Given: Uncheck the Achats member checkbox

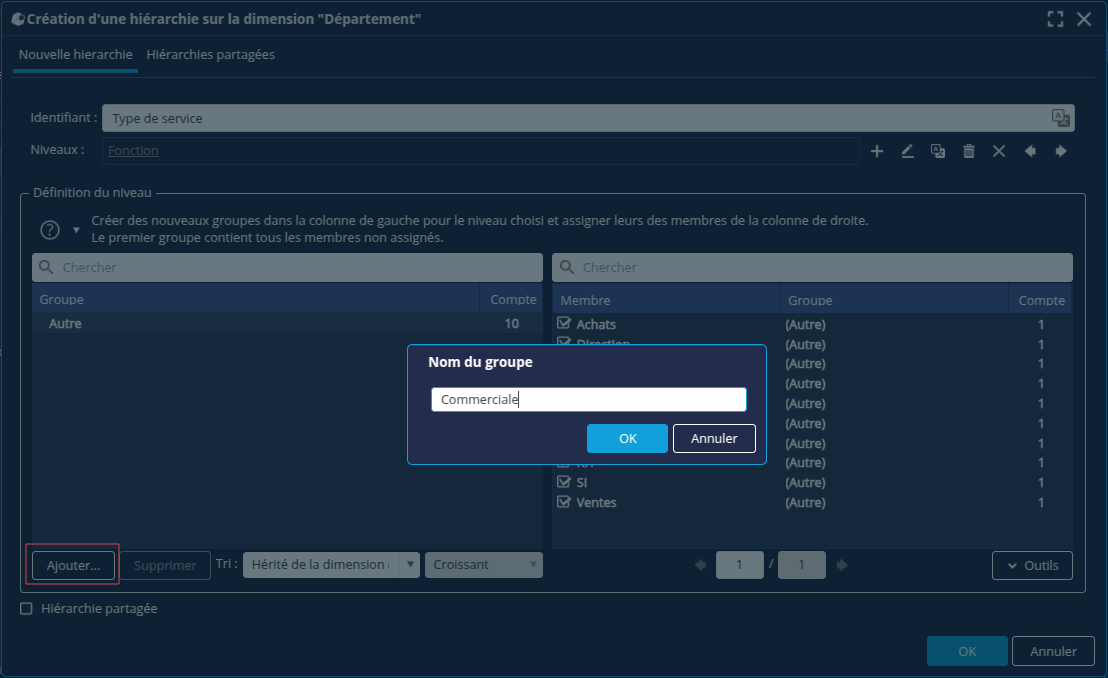Looking at the screenshot, I should coord(564,324).
